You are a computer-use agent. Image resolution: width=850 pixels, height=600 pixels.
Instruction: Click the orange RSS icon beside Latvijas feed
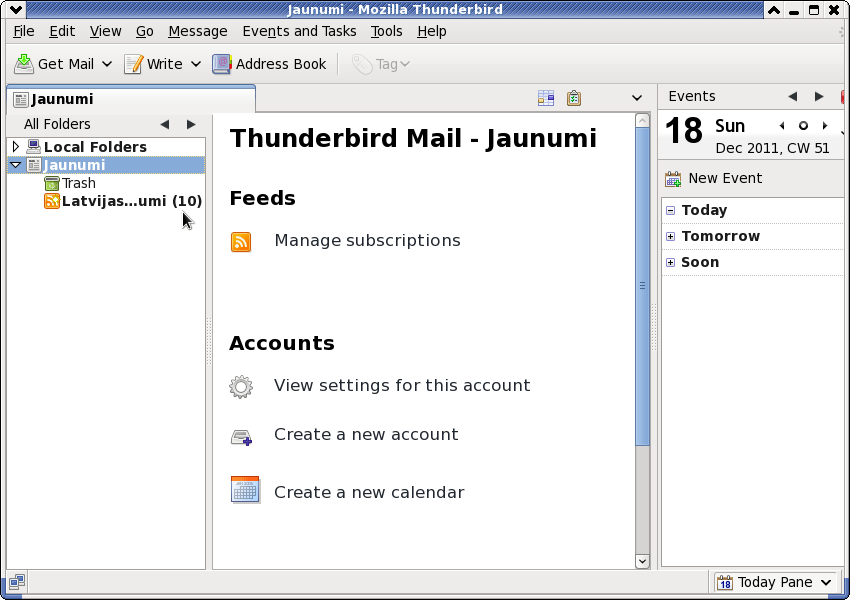click(51, 201)
